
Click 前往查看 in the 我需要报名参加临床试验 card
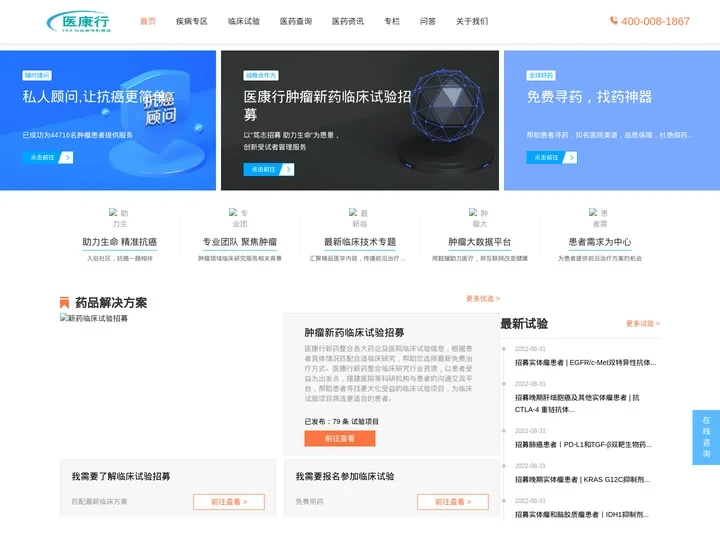click(x=453, y=502)
